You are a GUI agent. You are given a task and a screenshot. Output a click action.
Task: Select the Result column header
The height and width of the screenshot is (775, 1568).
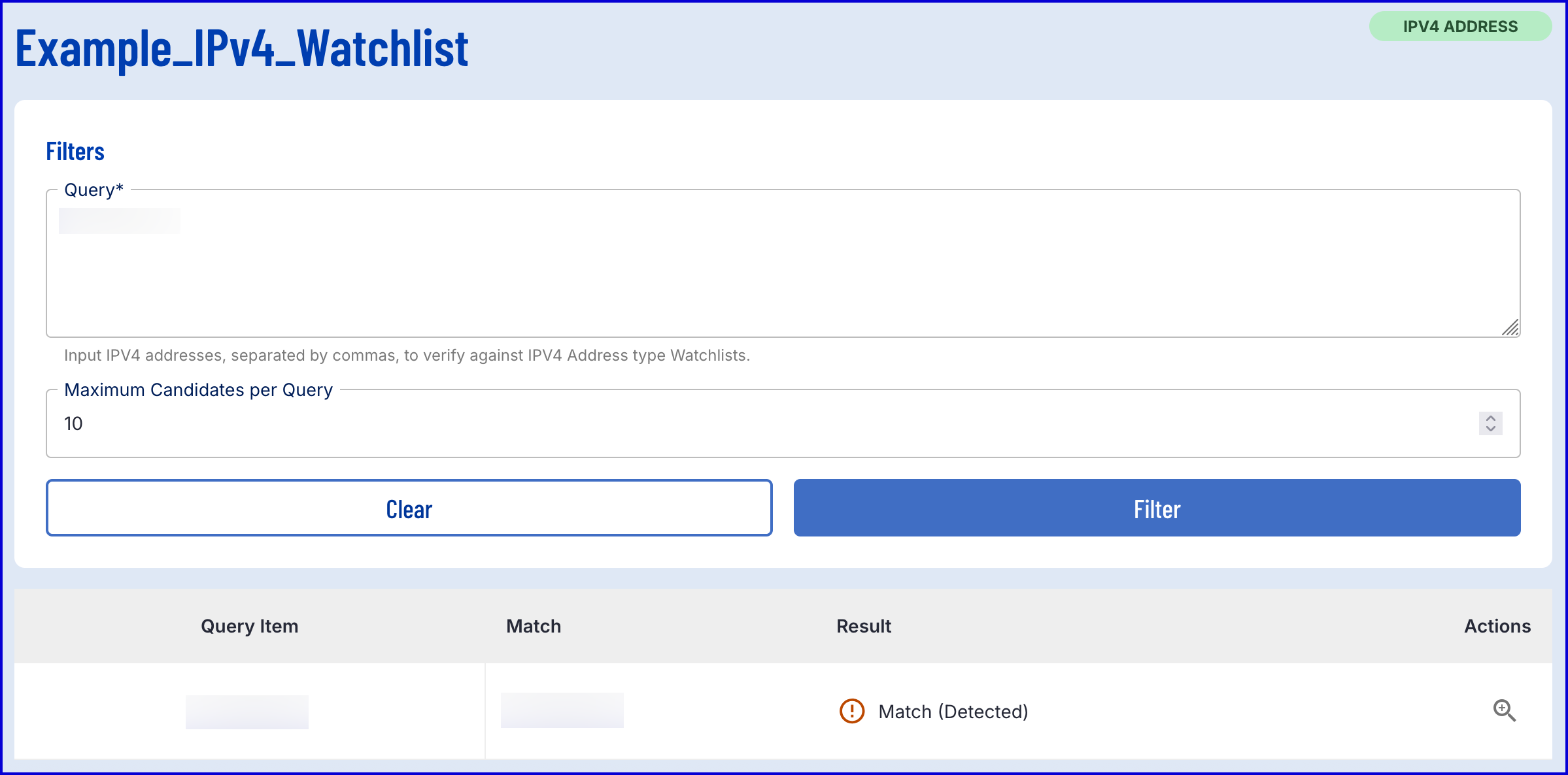864,626
